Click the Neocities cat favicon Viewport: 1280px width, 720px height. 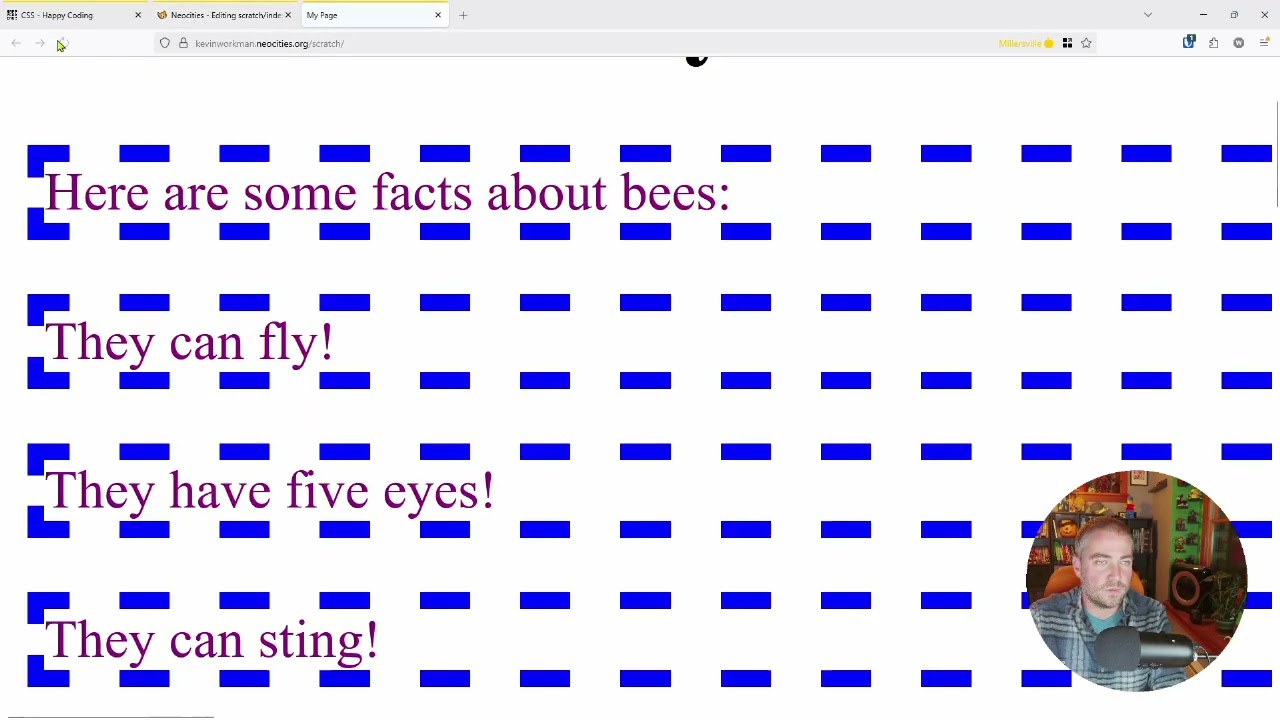pos(162,15)
